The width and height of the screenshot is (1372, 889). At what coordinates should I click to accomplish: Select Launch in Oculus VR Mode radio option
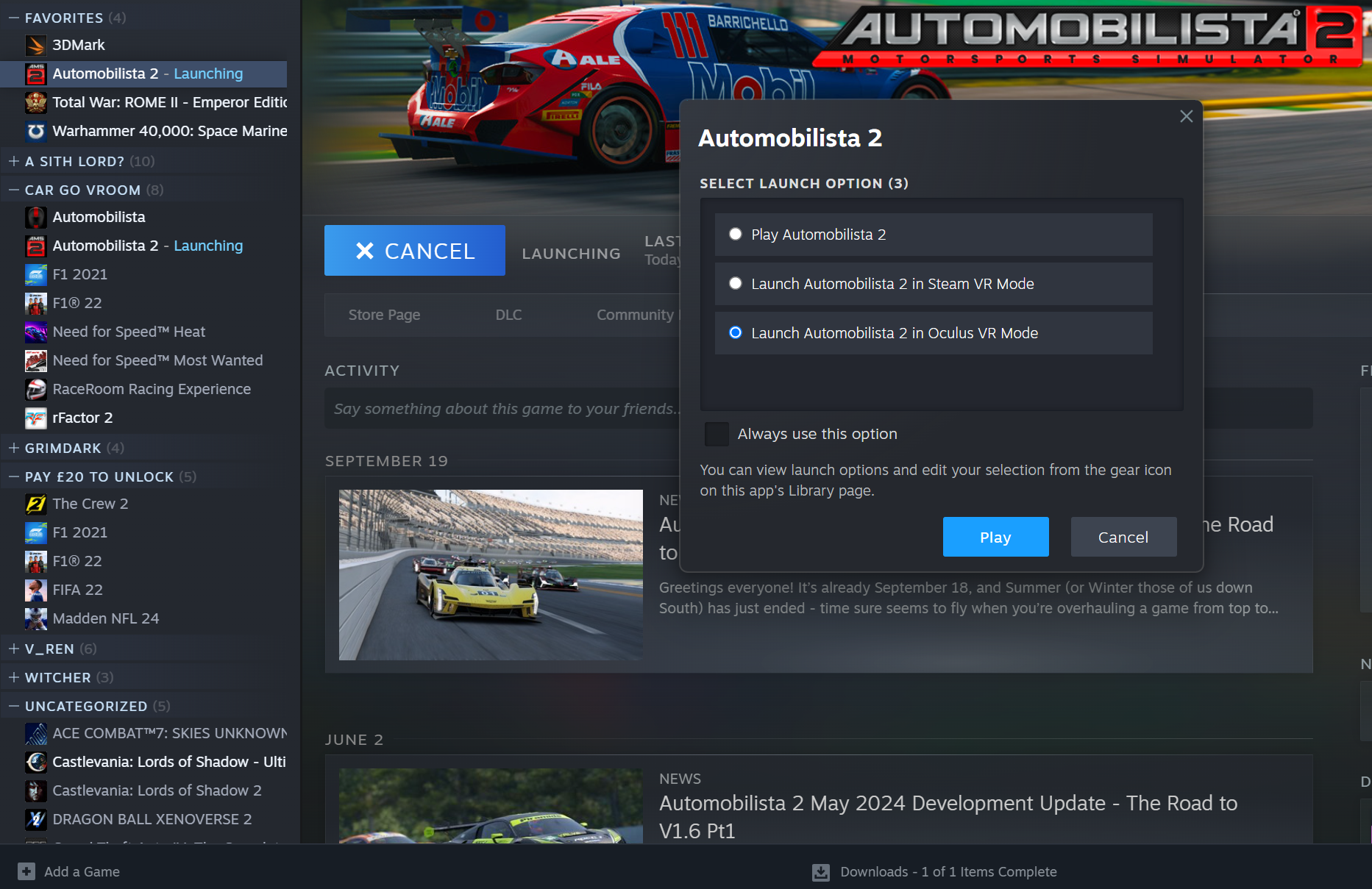[x=735, y=332]
